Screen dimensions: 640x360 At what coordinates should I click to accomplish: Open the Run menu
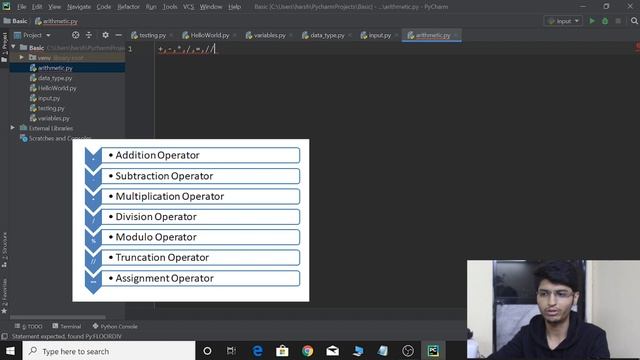[151, 7]
